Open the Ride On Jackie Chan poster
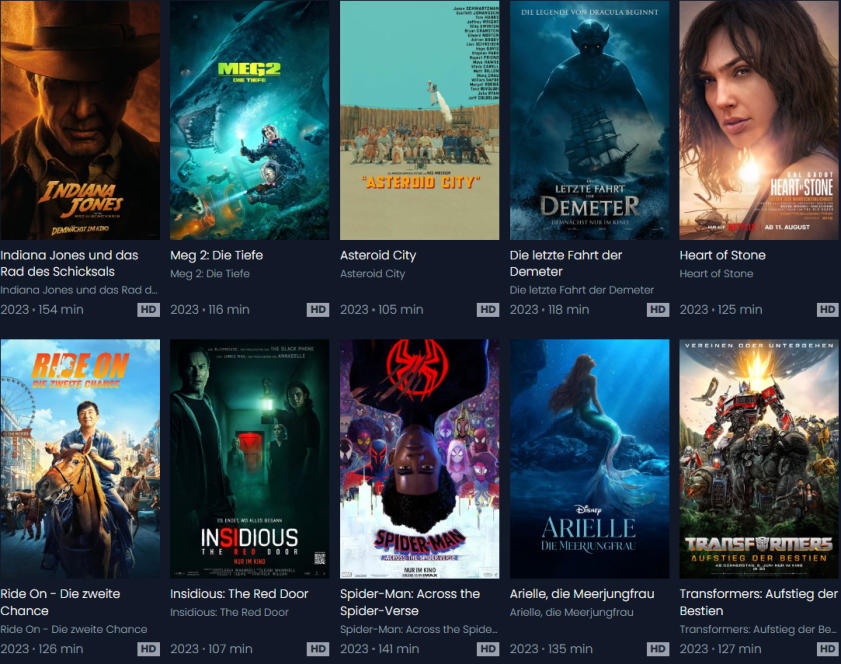The image size is (841, 664). click(80, 459)
